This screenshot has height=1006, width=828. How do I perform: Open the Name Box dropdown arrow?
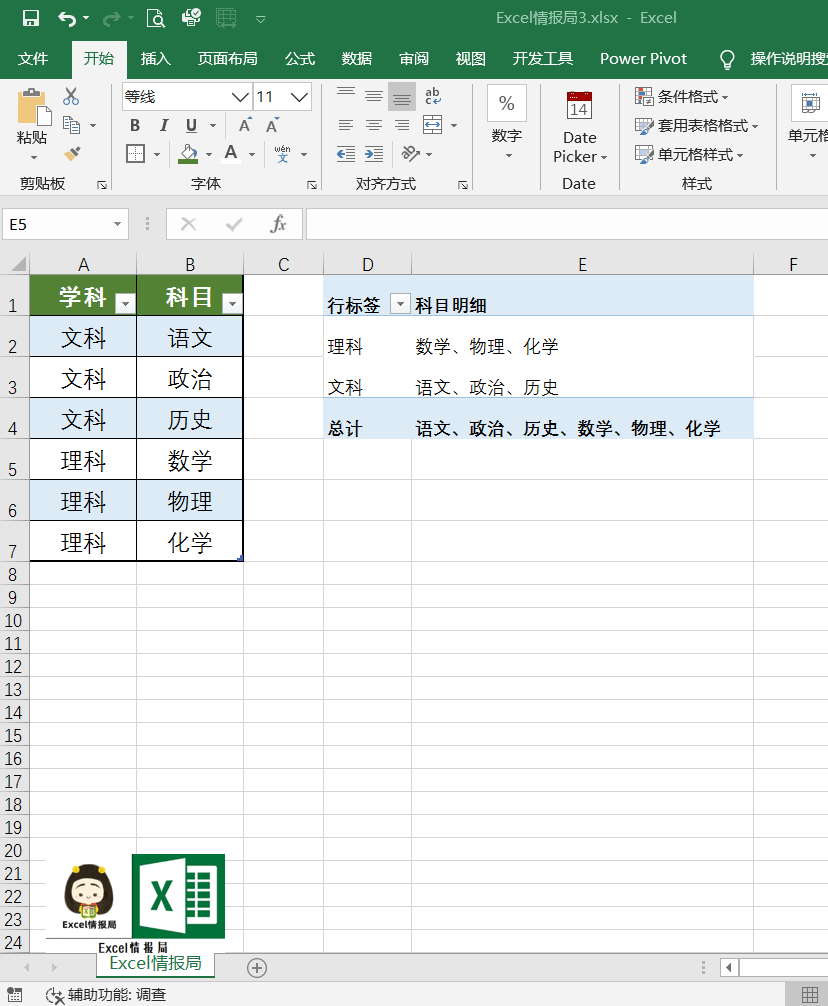117,224
